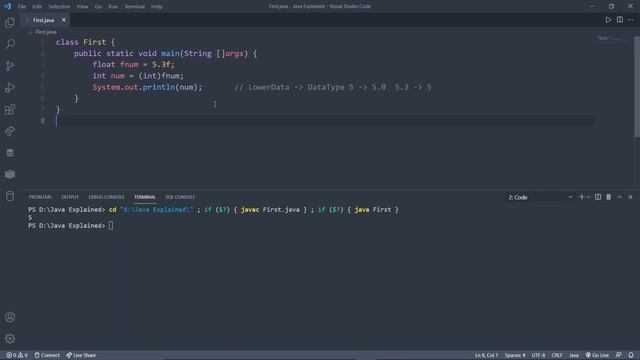Open the stacked-layers sidebar icon
This screenshot has height=360, width=640.
pos(10,174)
